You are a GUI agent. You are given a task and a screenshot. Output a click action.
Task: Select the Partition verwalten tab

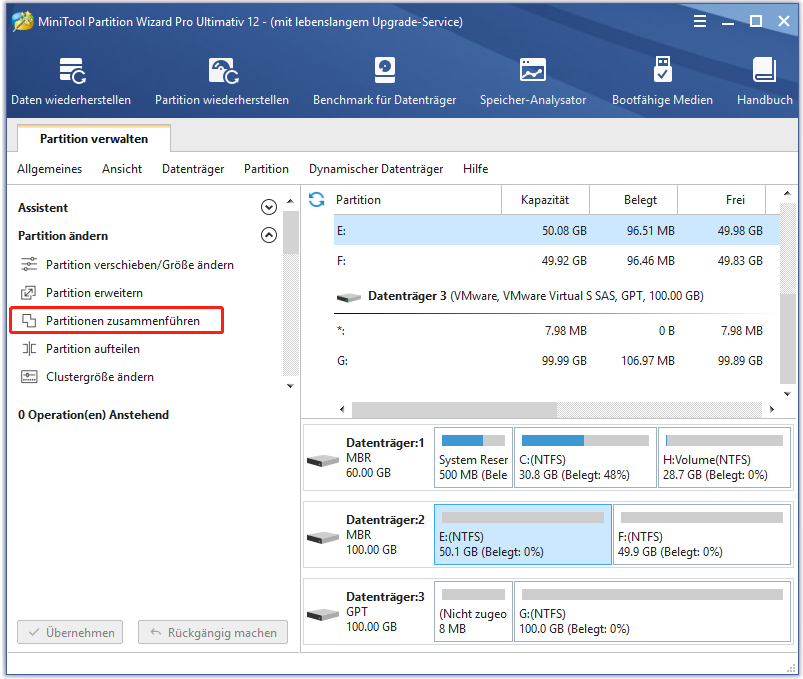point(94,138)
